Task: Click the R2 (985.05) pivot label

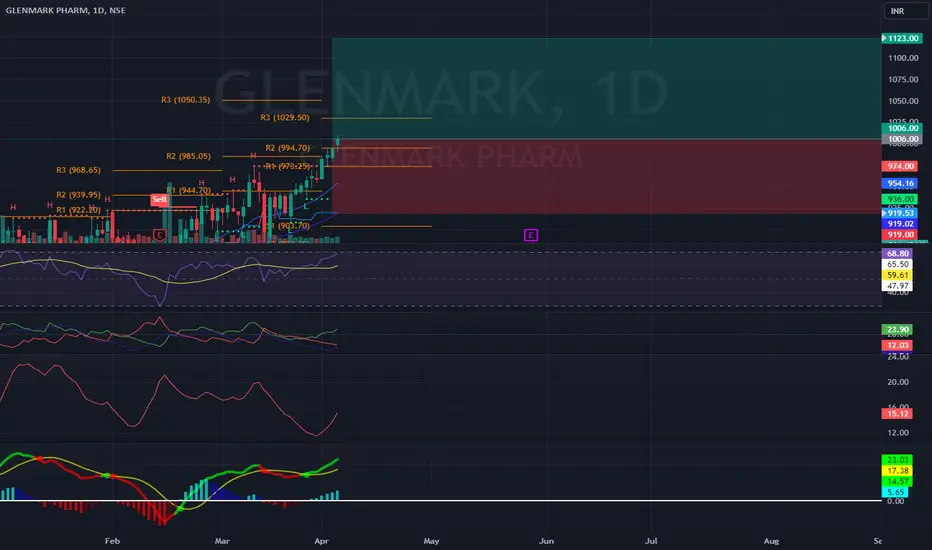Action: click(x=188, y=156)
